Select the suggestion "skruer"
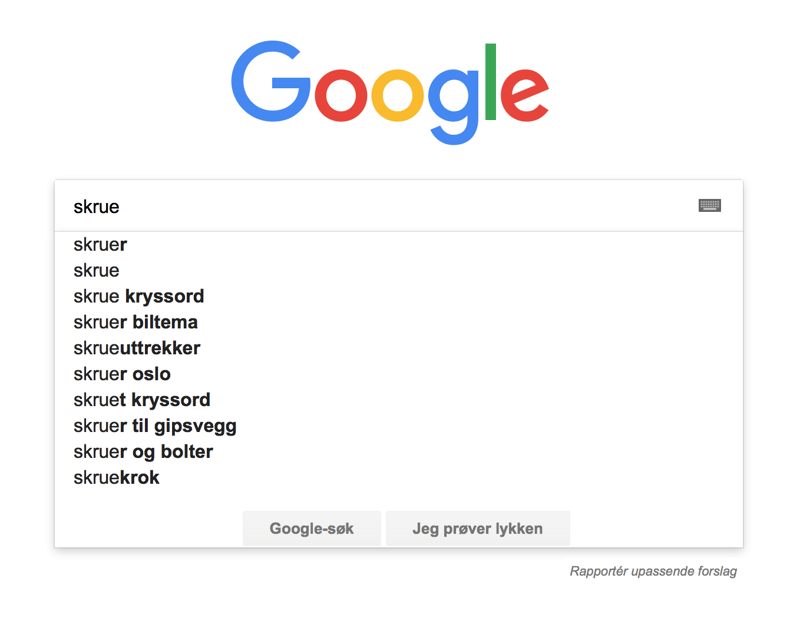This screenshot has height=618, width=800. click(100, 244)
